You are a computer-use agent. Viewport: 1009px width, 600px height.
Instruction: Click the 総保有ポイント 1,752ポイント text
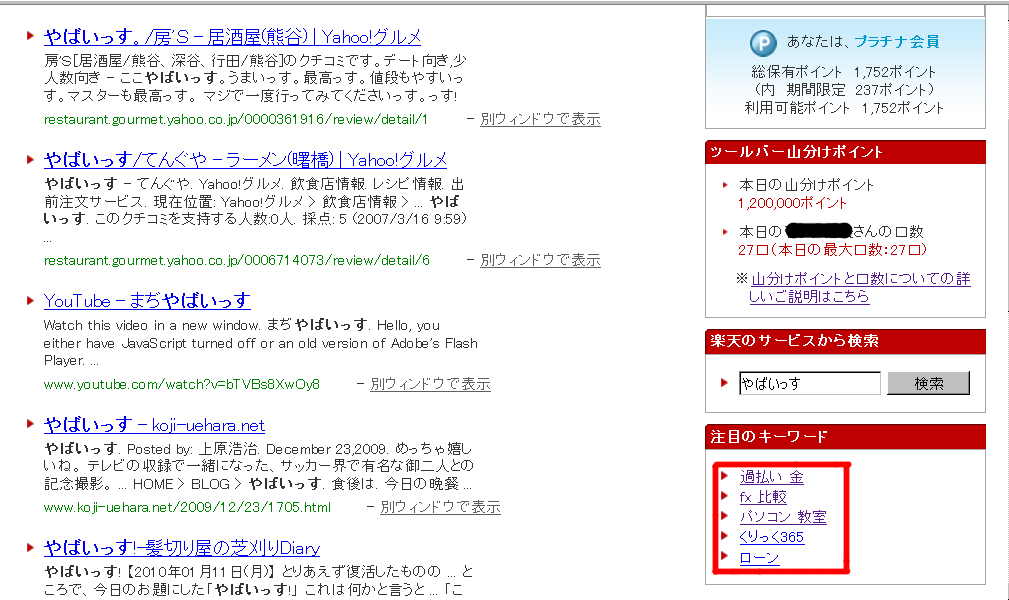844,72
